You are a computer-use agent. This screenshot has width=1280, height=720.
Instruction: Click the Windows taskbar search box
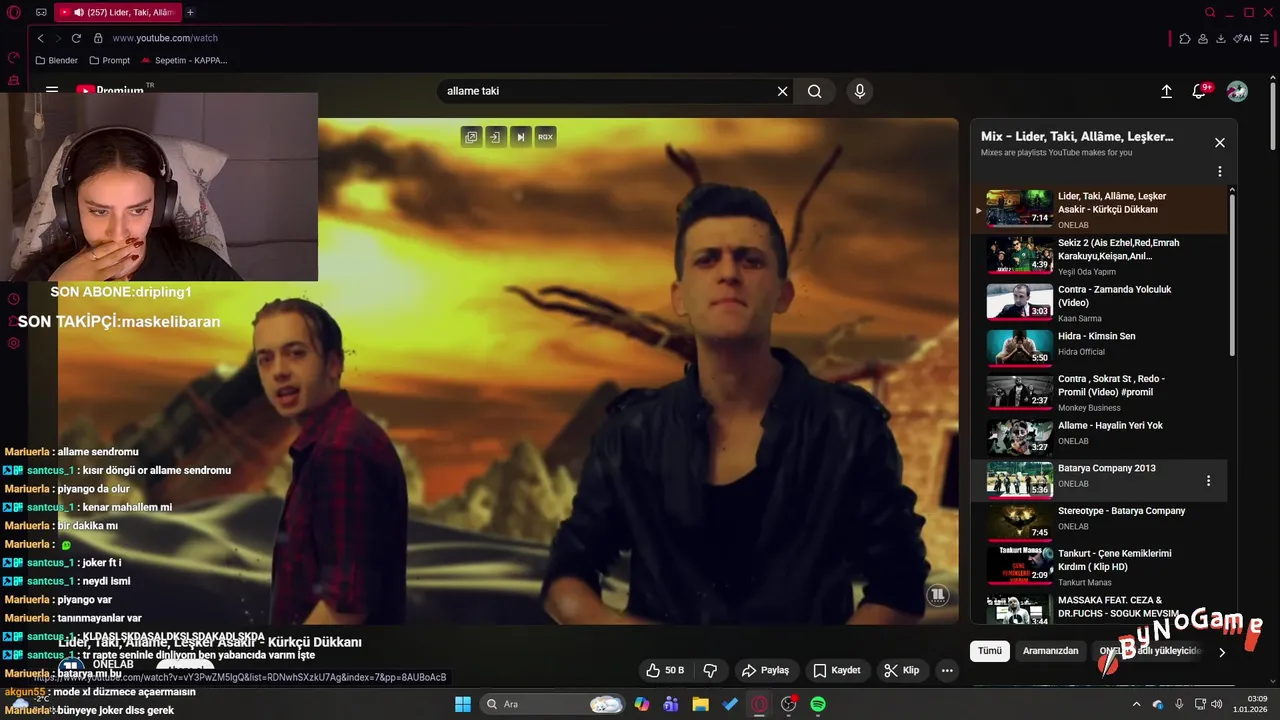pos(552,704)
